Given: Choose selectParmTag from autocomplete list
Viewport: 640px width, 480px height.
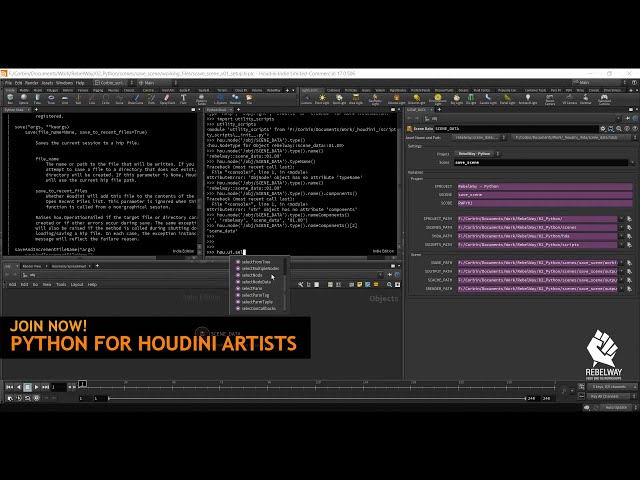Looking at the screenshot, I should 255,295.
